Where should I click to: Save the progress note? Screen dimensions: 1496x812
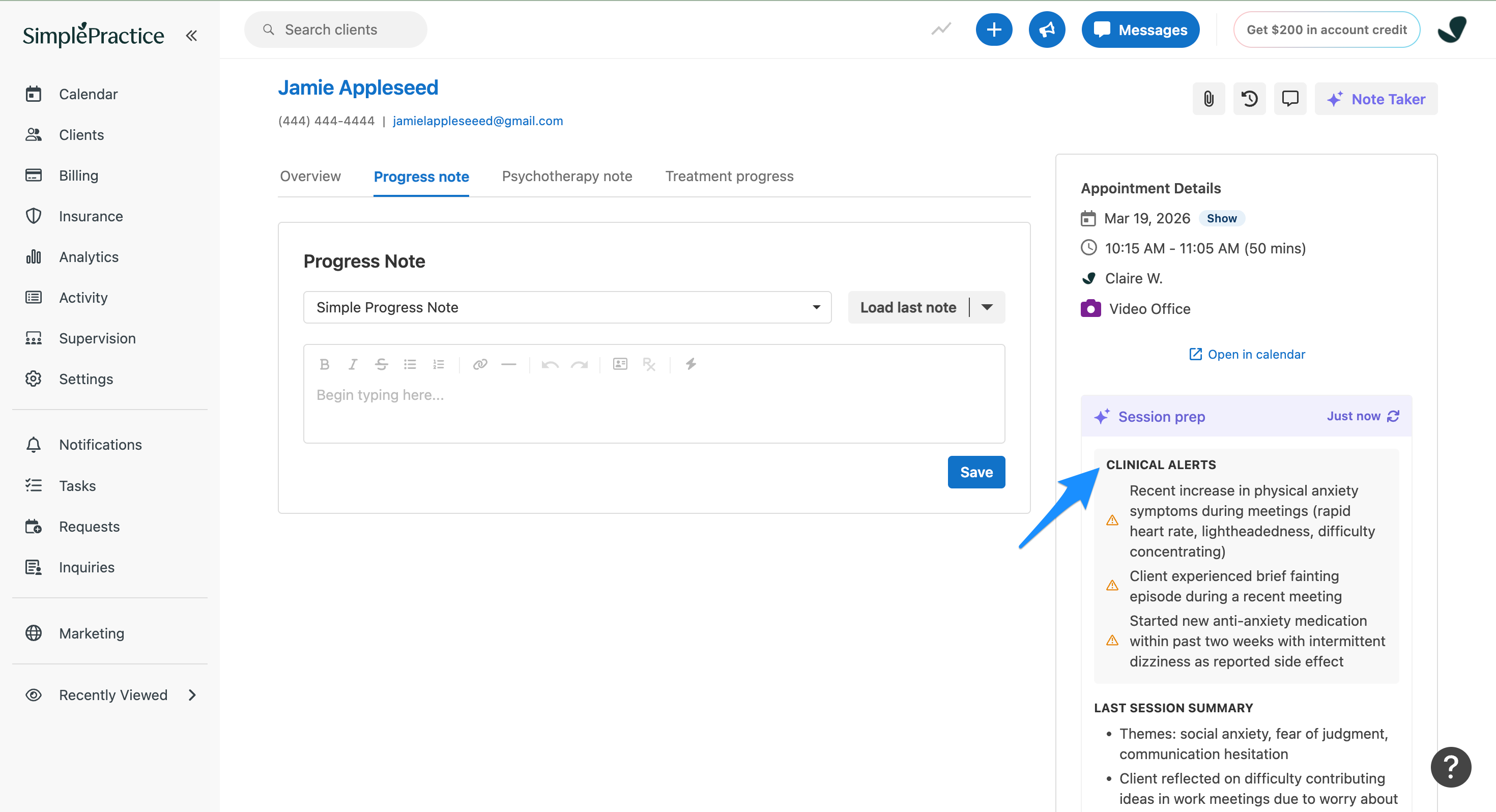(x=976, y=472)
